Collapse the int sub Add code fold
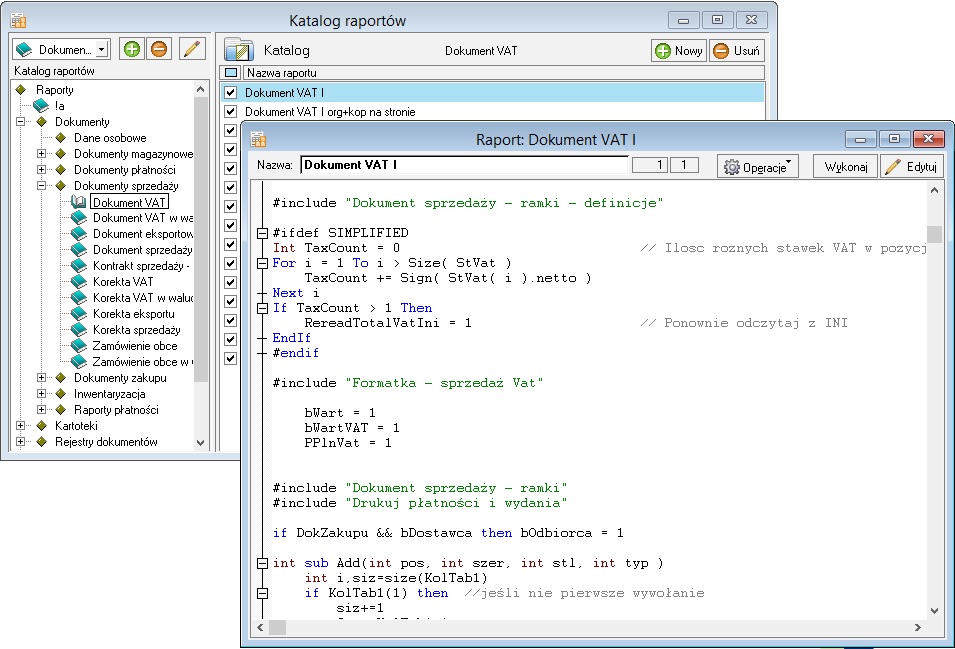The height and width of the screenshot is (649, 955). [x=263, y=563]
